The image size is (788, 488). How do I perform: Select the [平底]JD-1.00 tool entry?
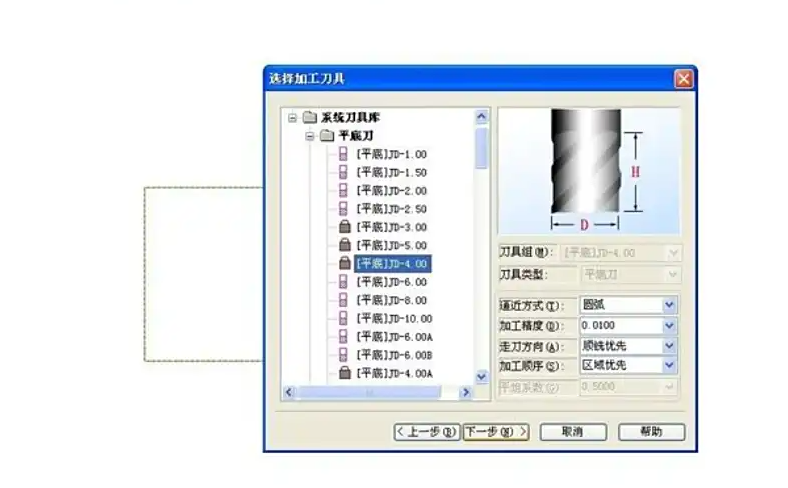pyautogui.click(x=391, y=154)
